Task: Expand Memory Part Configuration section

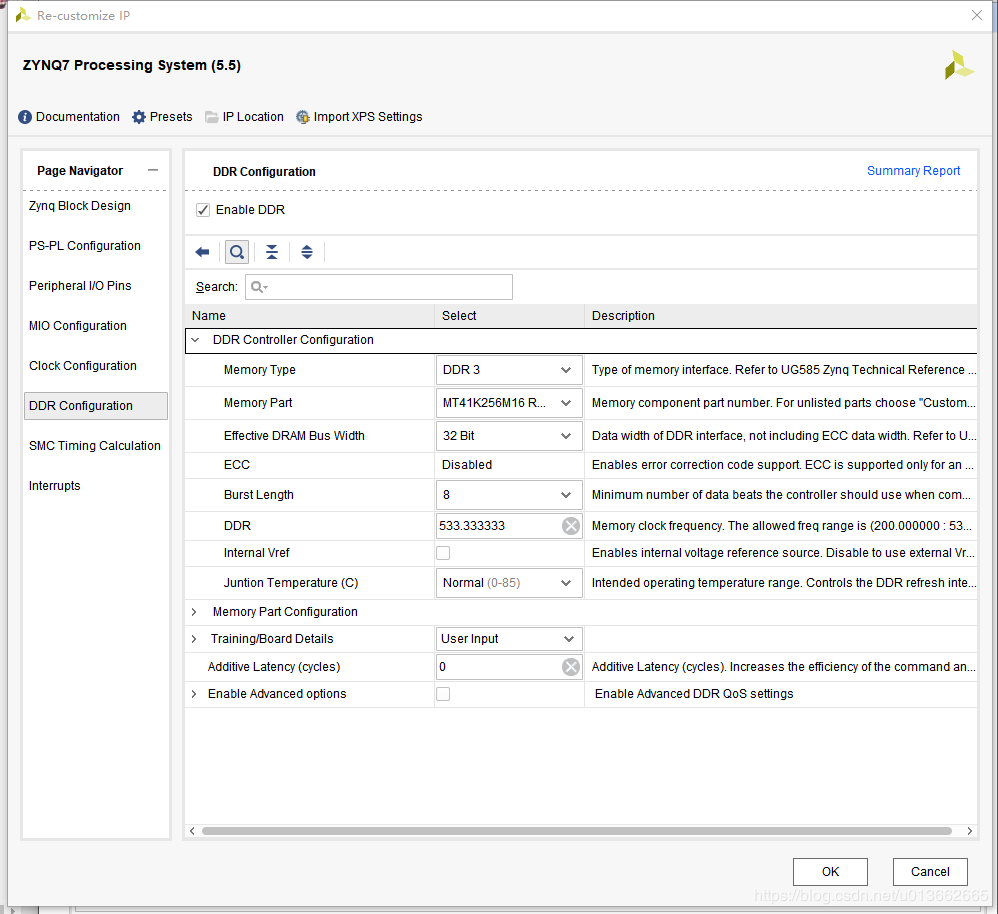Action: tap(194, 612)
